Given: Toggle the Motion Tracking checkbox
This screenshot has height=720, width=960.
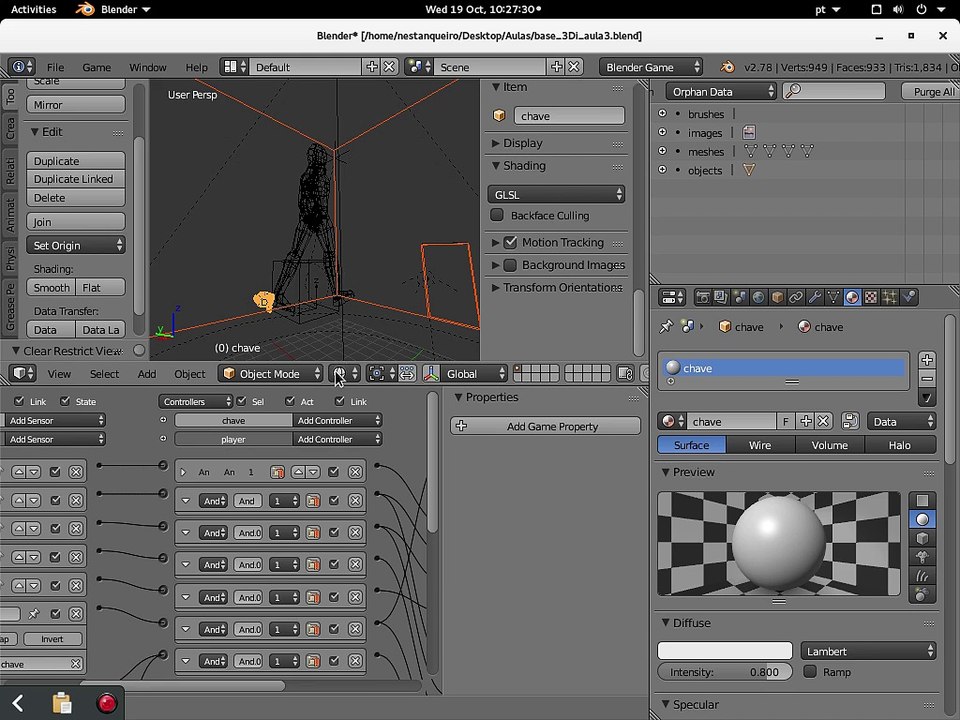Looking at the screenshot, I should 510,242.
